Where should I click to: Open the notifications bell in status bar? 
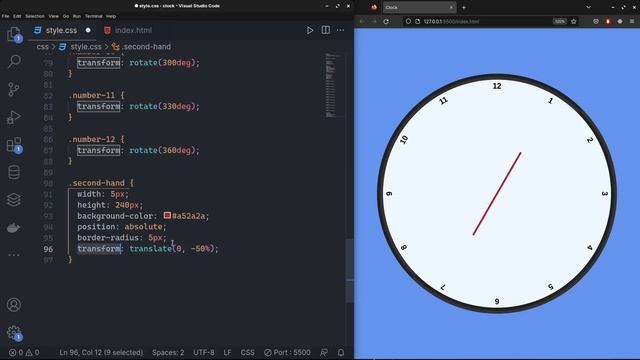(341, 352)
